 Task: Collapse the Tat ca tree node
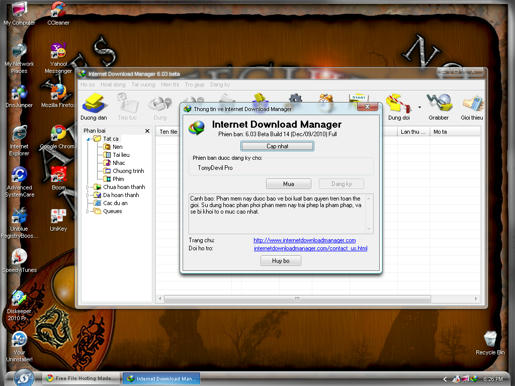coord(88,139)
